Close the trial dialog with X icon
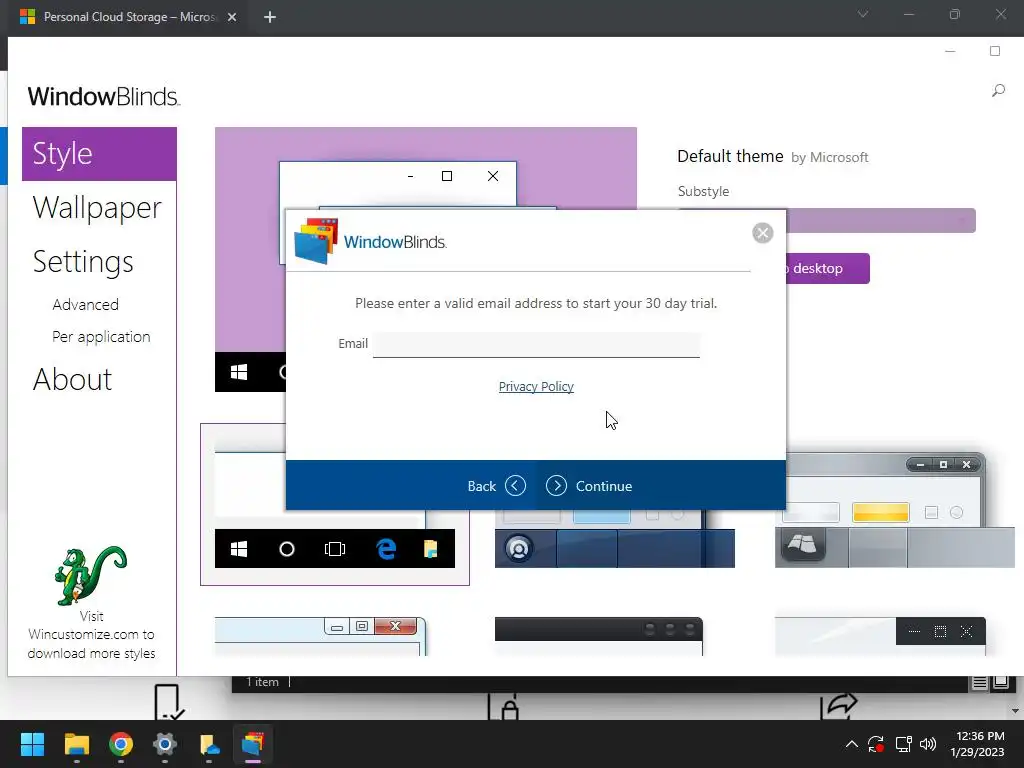1024x768 pixels. point(762,233)
